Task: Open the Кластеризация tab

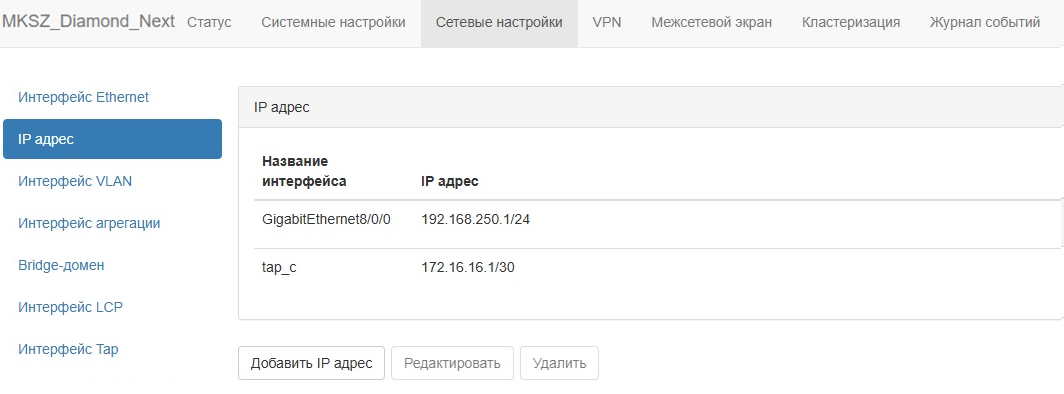Action: 851,22
